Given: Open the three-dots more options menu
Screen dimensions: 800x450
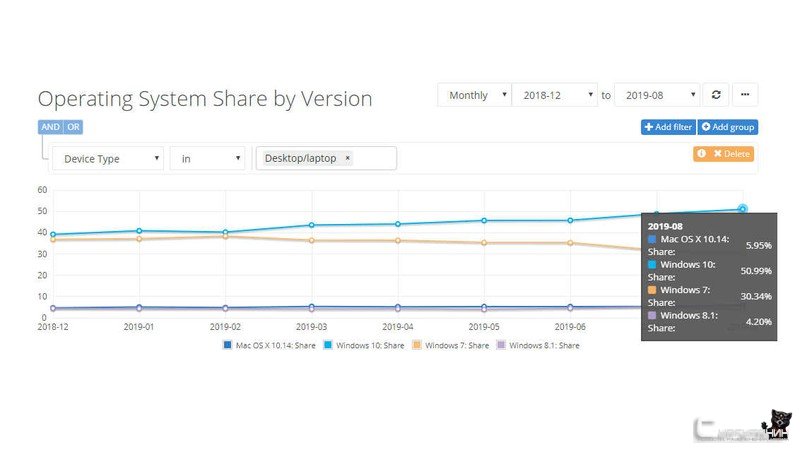Looking at the screenshot, I should coord(745,95).
